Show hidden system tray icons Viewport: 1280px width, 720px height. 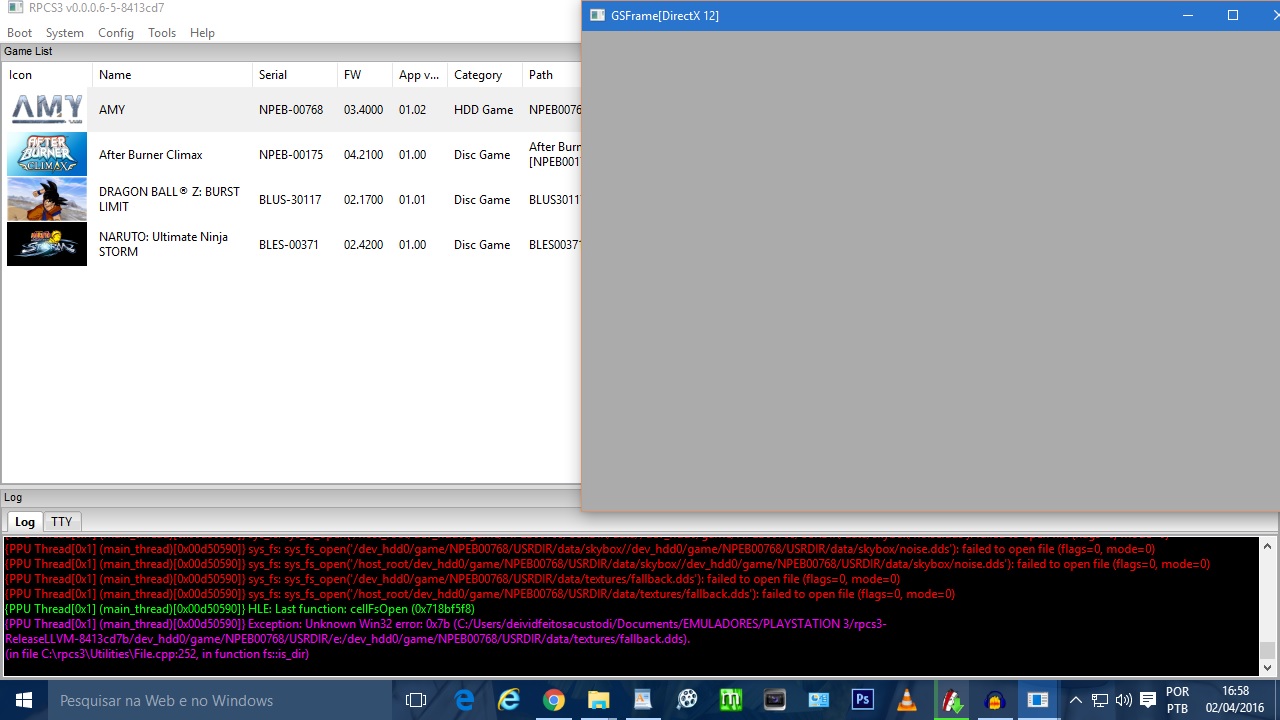click(1075, 700)
